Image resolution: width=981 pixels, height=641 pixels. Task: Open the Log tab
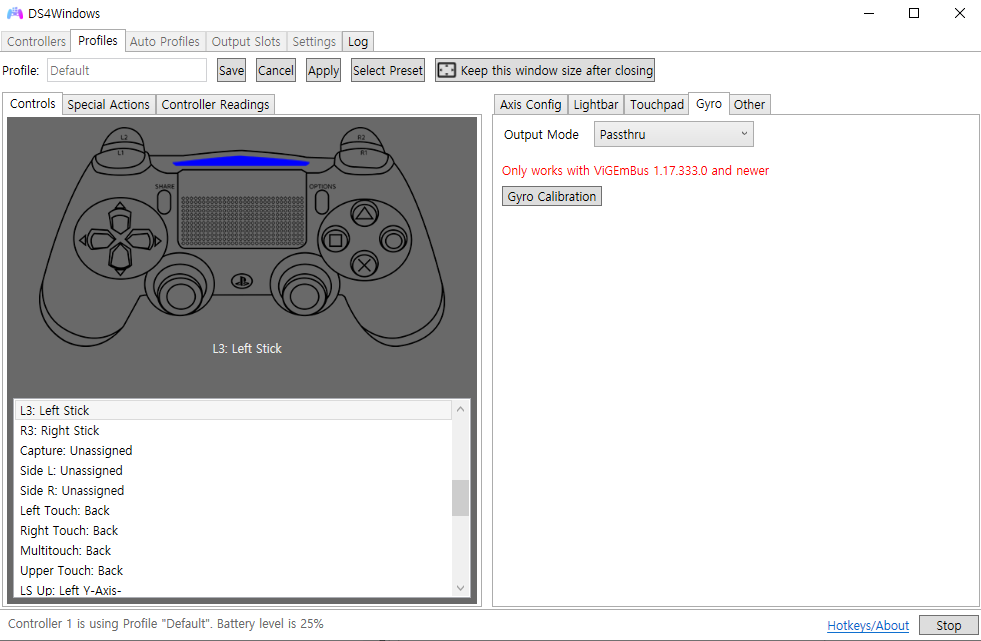(x=358, y=41)
